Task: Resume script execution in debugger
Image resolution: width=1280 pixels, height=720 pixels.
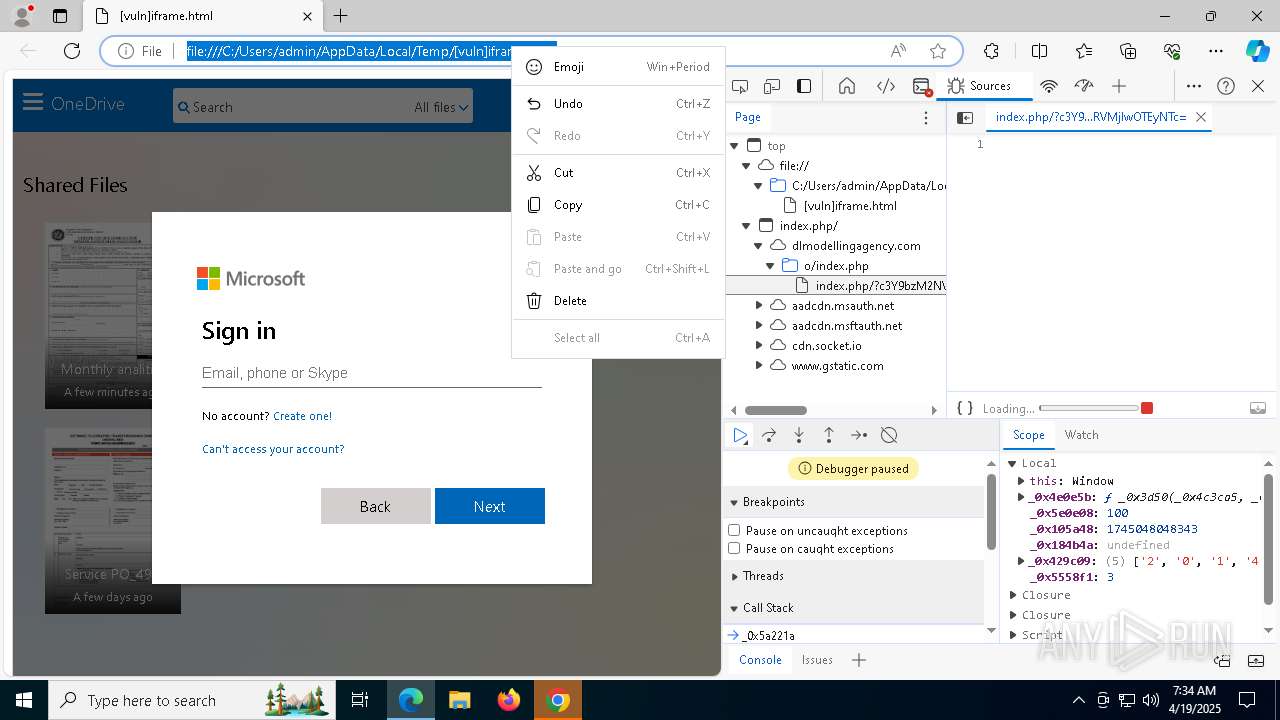Action: coord(740,435)
